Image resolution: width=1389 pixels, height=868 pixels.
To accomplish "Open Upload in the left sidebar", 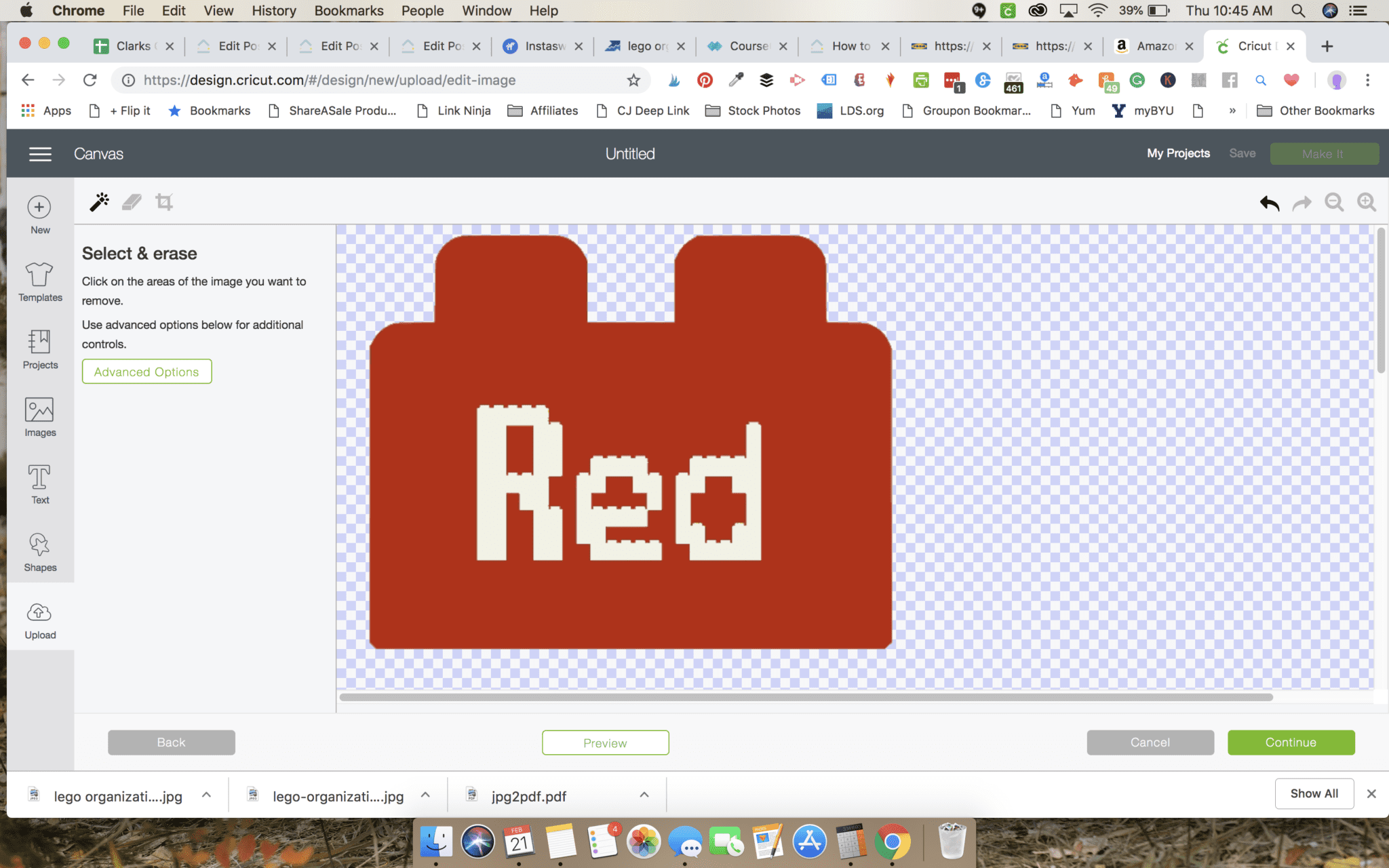I will tap(40, 620).
